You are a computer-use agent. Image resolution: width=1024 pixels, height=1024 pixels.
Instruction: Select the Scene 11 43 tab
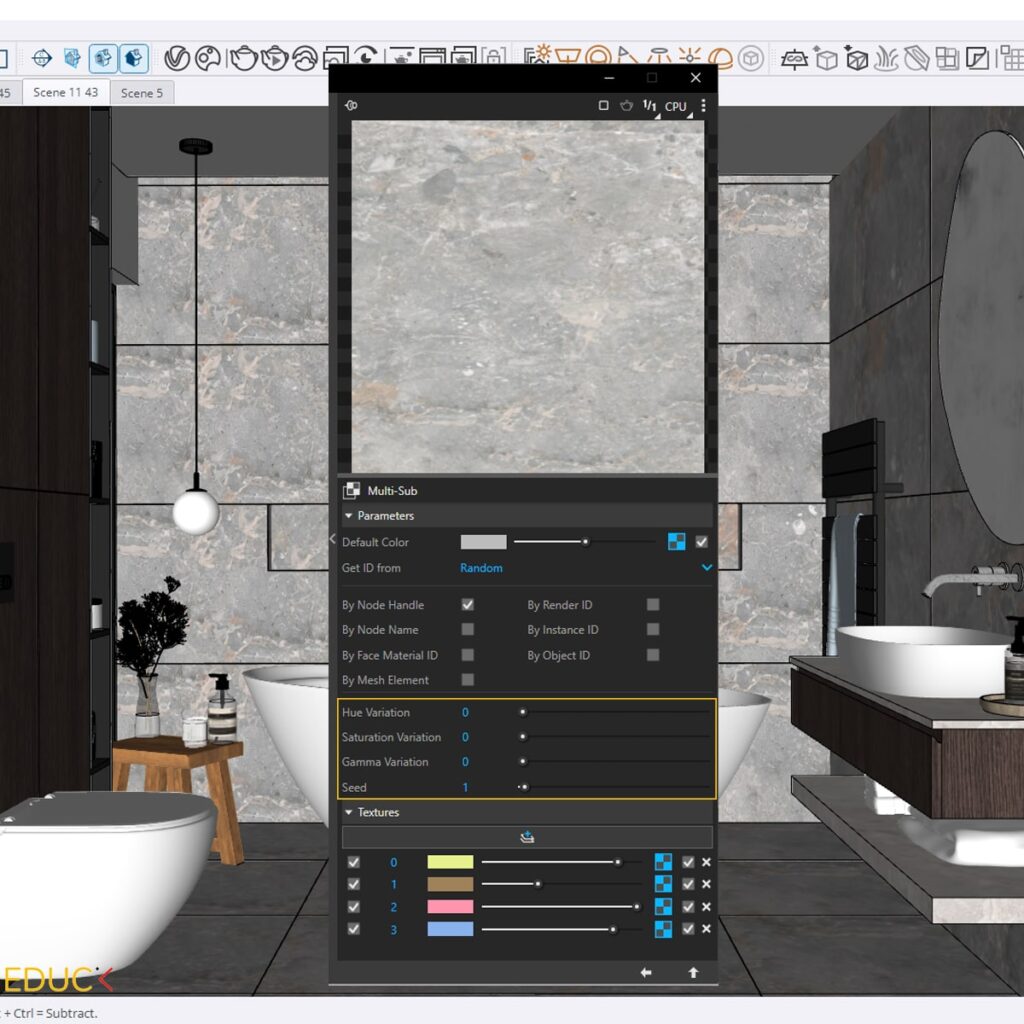pyautogui.click(x=66, y=92)
